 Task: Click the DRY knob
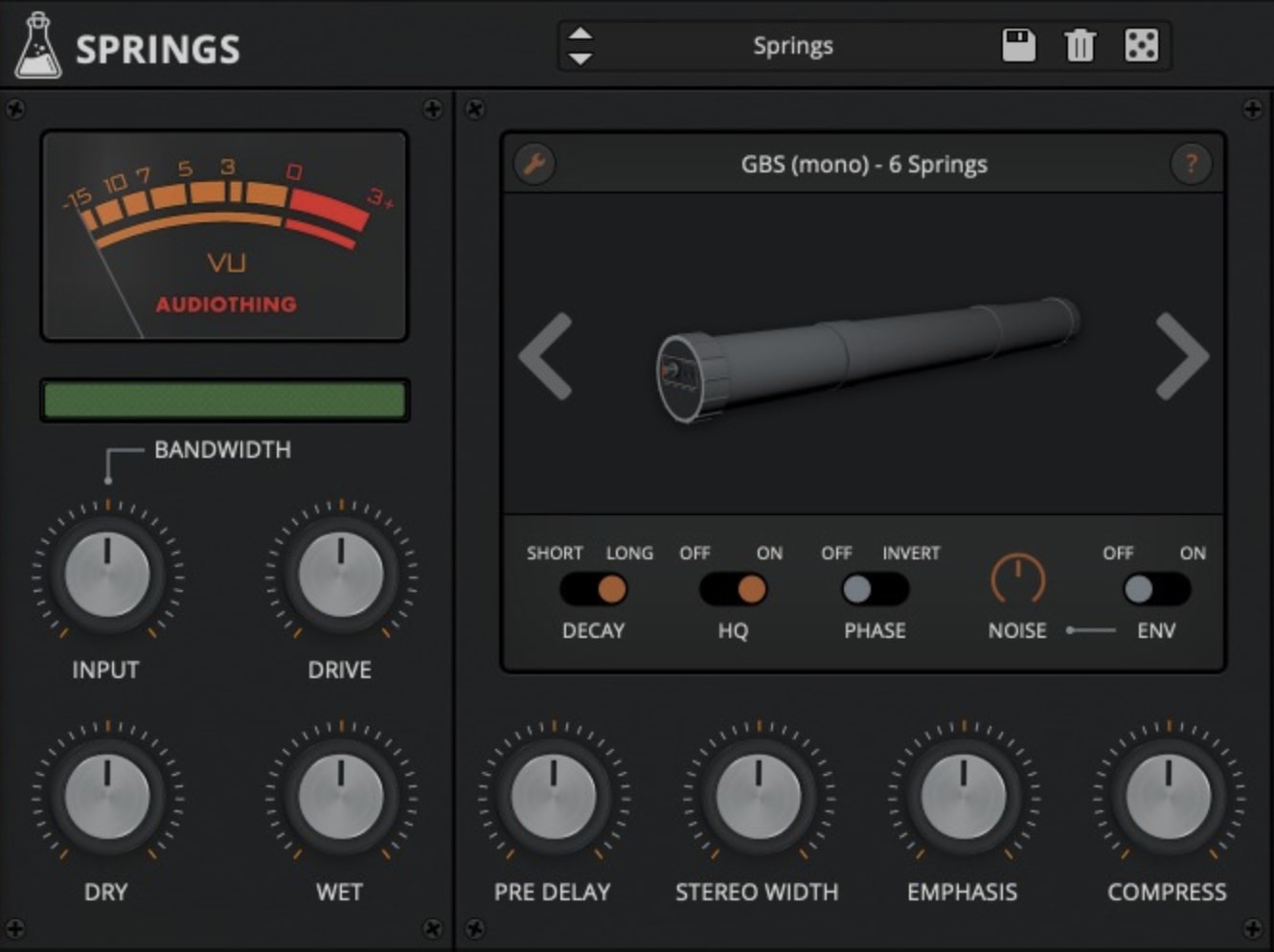107,796
